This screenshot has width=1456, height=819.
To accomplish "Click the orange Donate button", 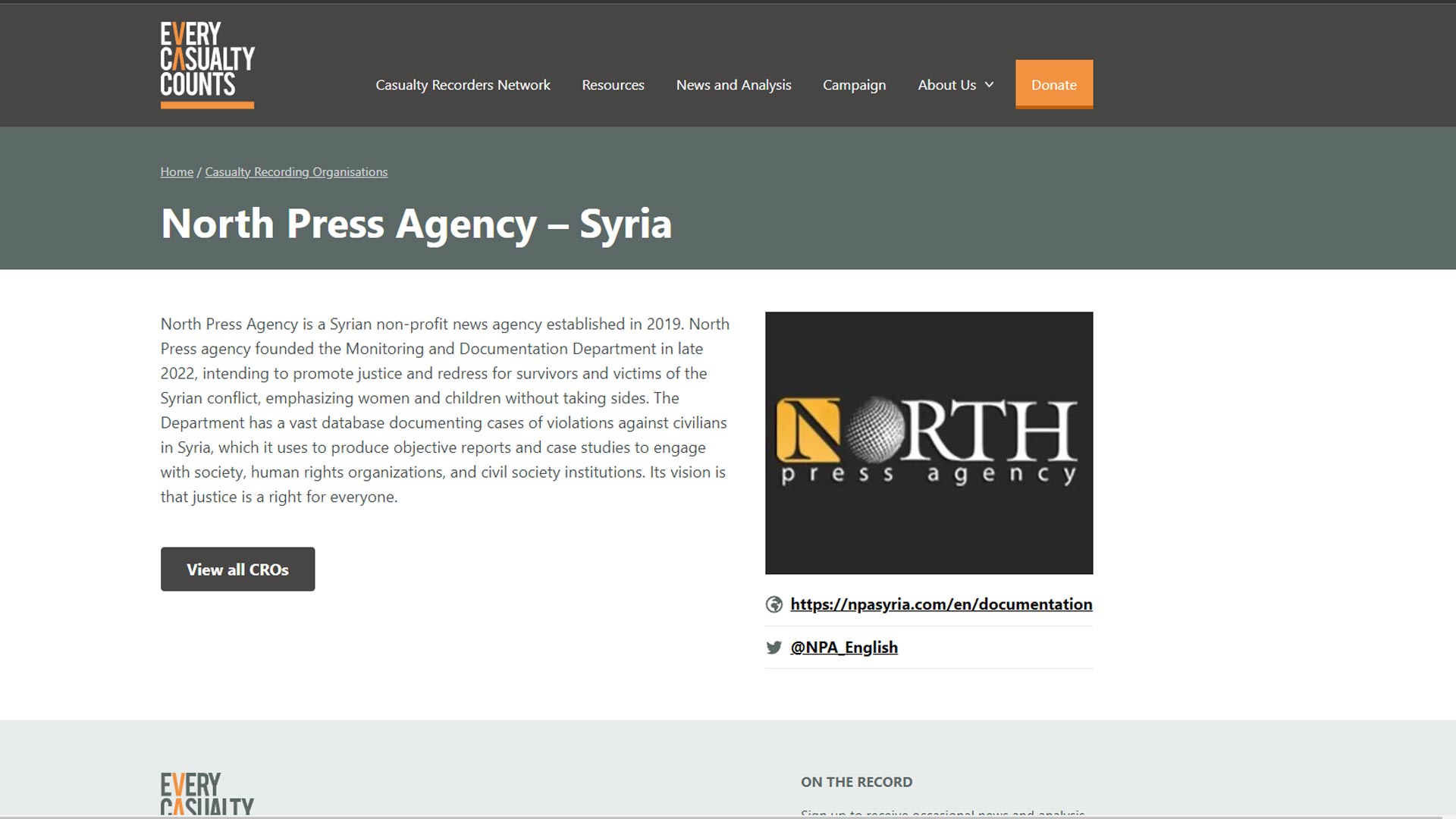I will [1054, 84].
